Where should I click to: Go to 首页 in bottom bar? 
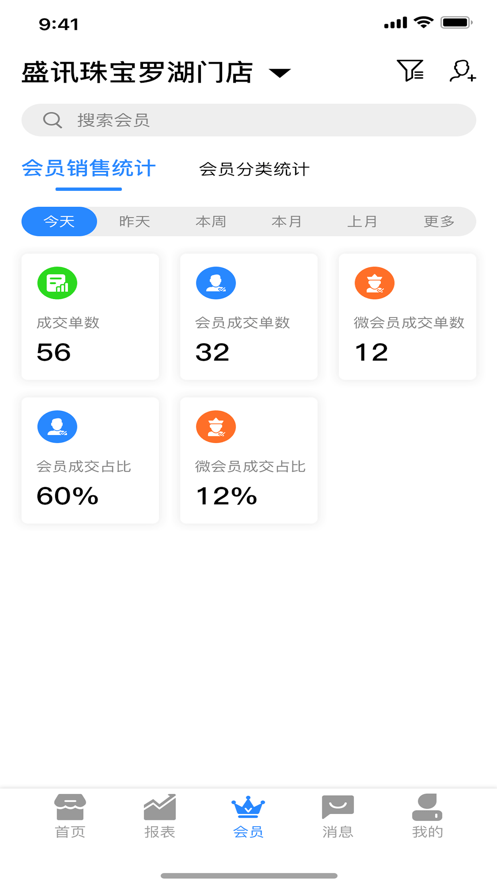click(x=70, y=817)
